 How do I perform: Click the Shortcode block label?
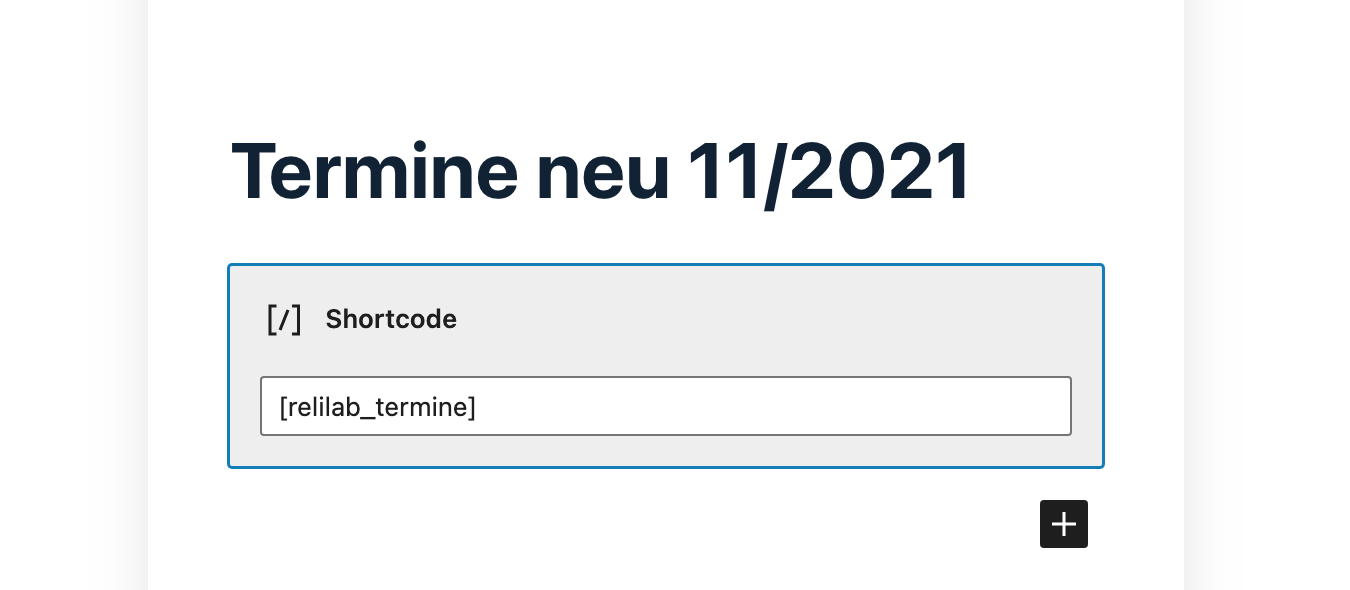pyautogui.click(x=391, y=319)
